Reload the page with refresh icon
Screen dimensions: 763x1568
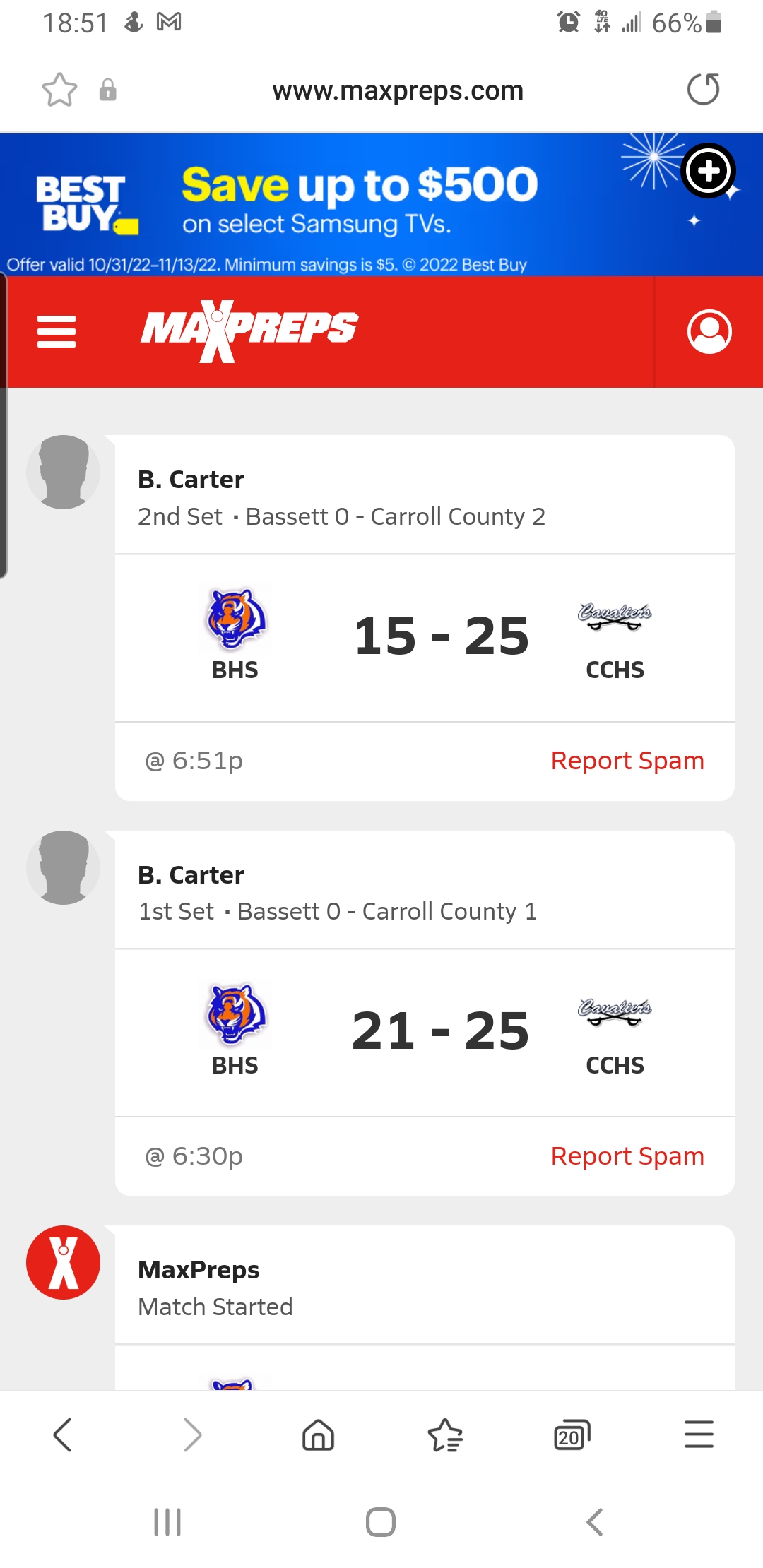[x=703, y=90]
